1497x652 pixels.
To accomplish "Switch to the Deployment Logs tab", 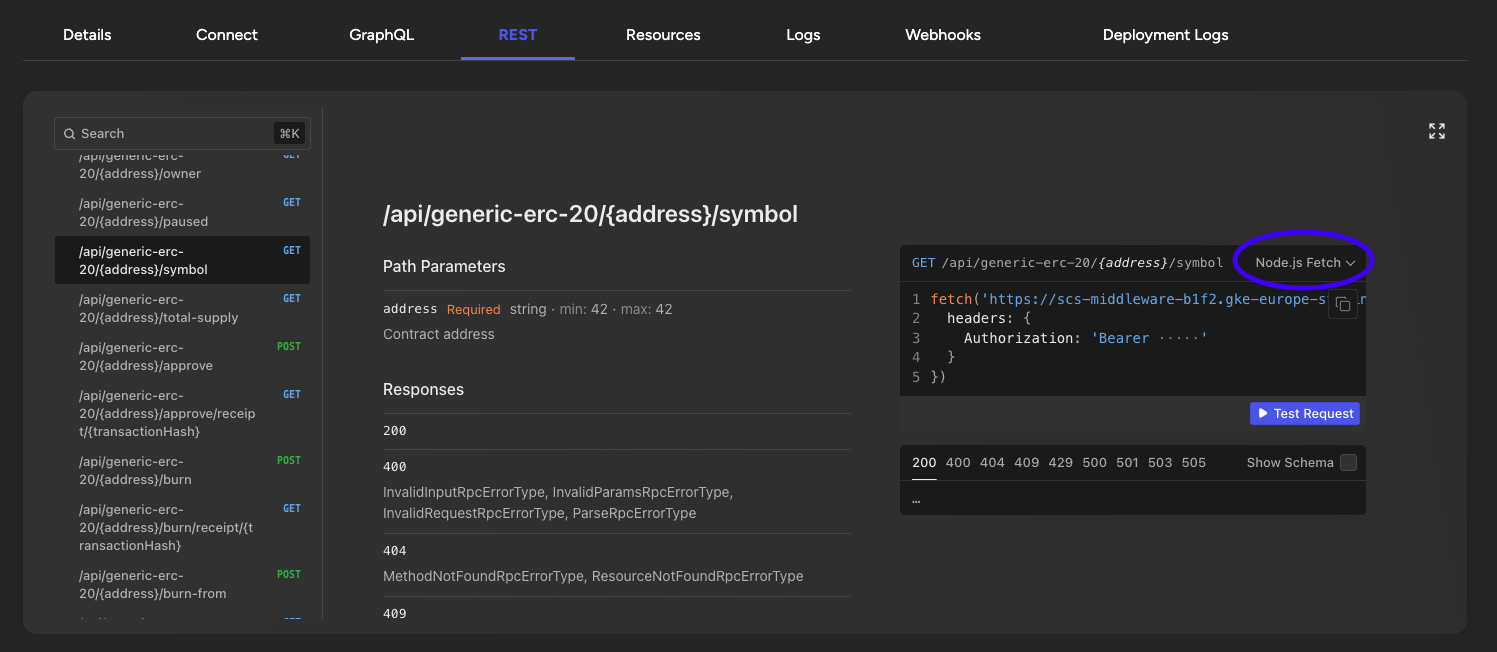I will pos(1165,34).
